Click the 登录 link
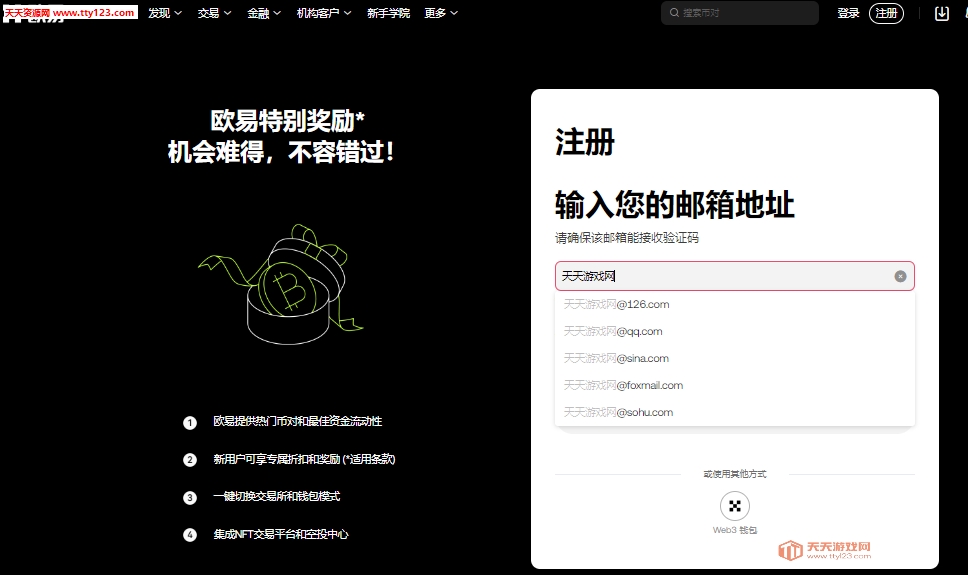The height and width of the screenshot is (575, 968). coord(848,13)
